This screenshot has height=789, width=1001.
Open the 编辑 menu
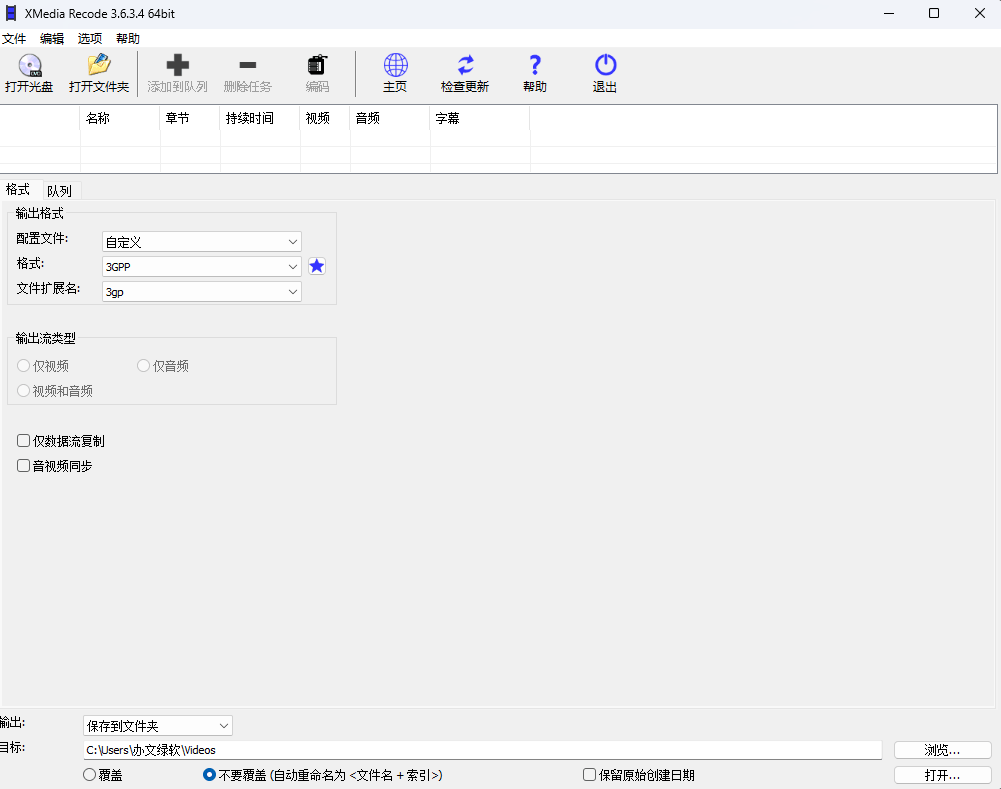[52, 38]
